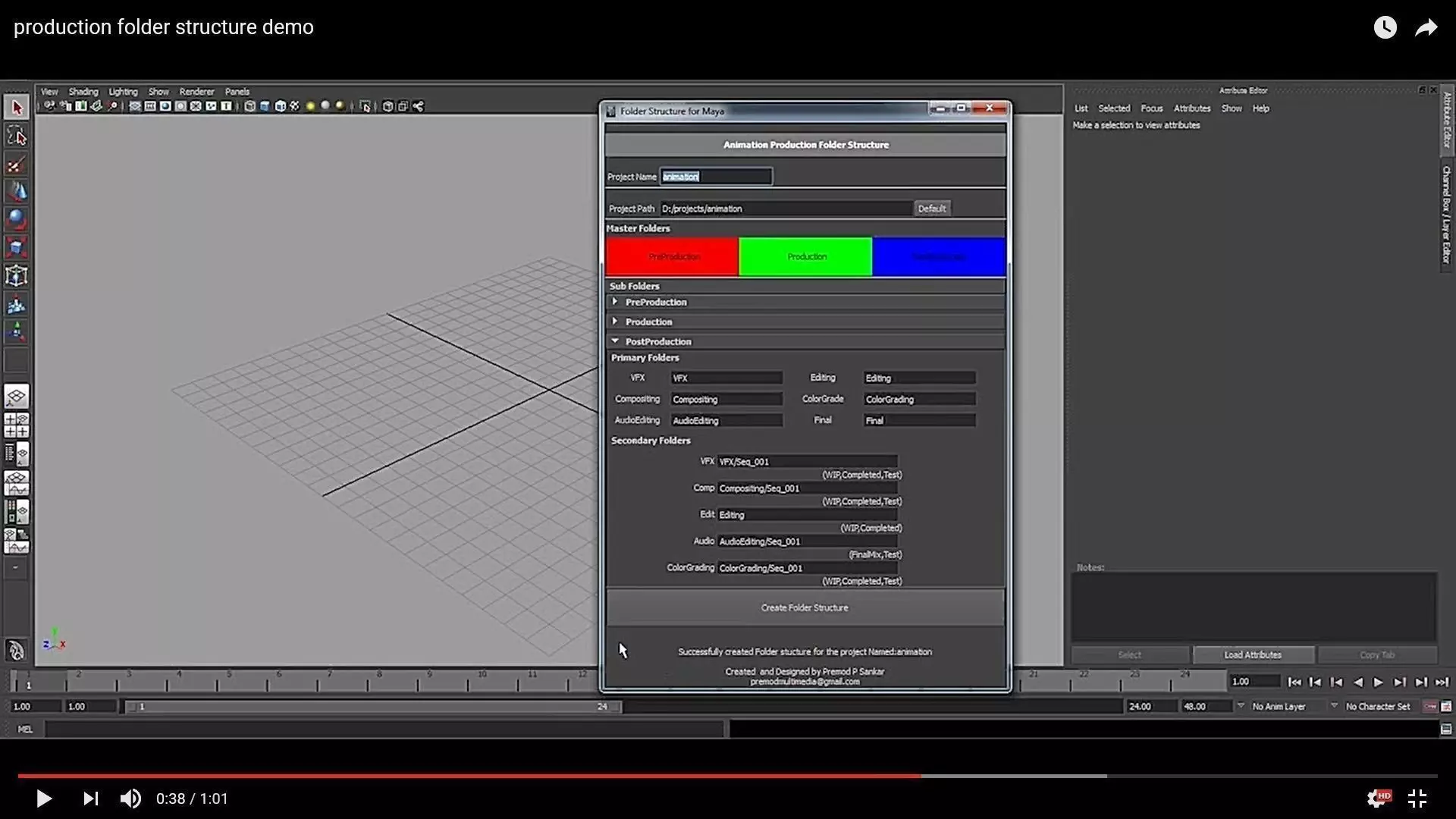The height and width of the screenshot is (819, 1456).
Task: Toggle video mute speaker icon
Action: (x=130, y=799)
